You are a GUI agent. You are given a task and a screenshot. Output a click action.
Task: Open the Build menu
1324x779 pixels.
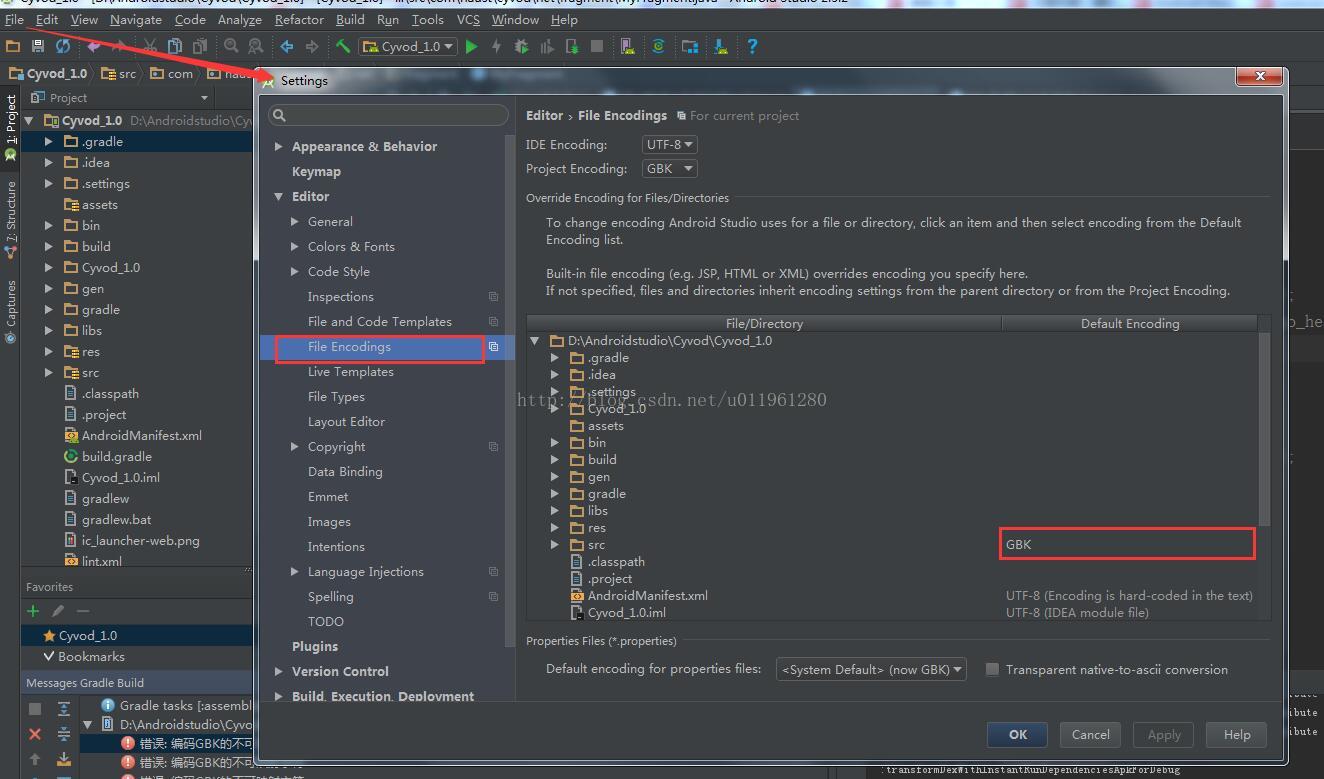[350, 19]
